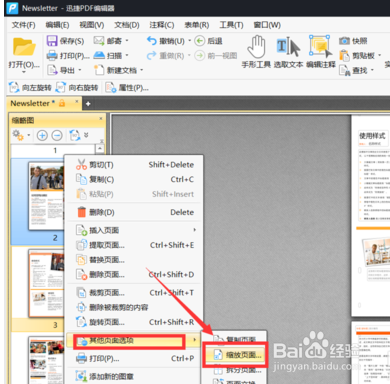Viewport: 390px width, 384px height.
Task: Choose 复制(C) in context menu
Action: [x=134, y=179]
